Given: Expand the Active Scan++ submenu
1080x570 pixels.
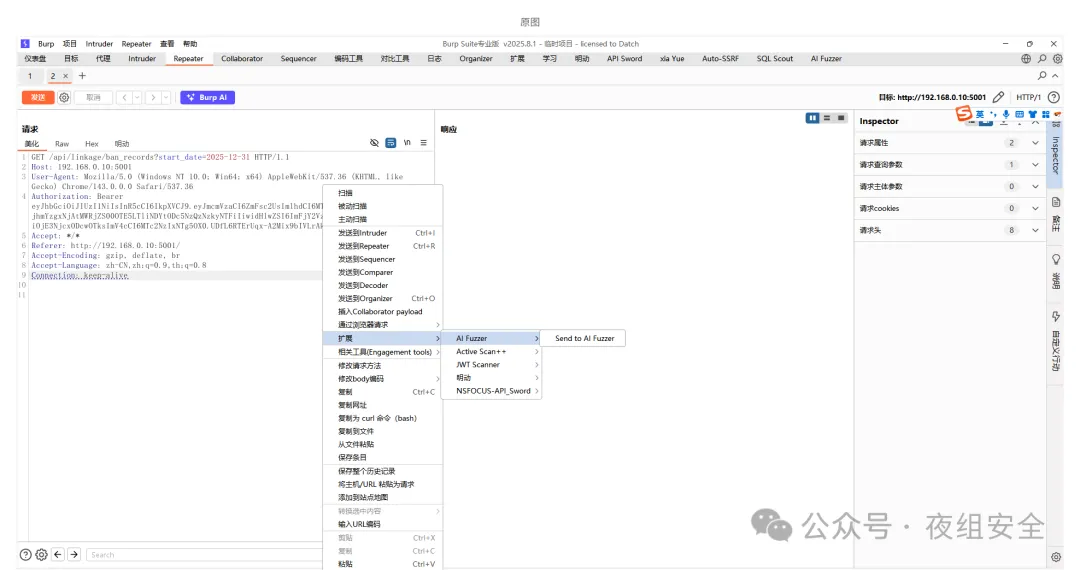Looking at the screenshot, I should click(x=491, y=352).
